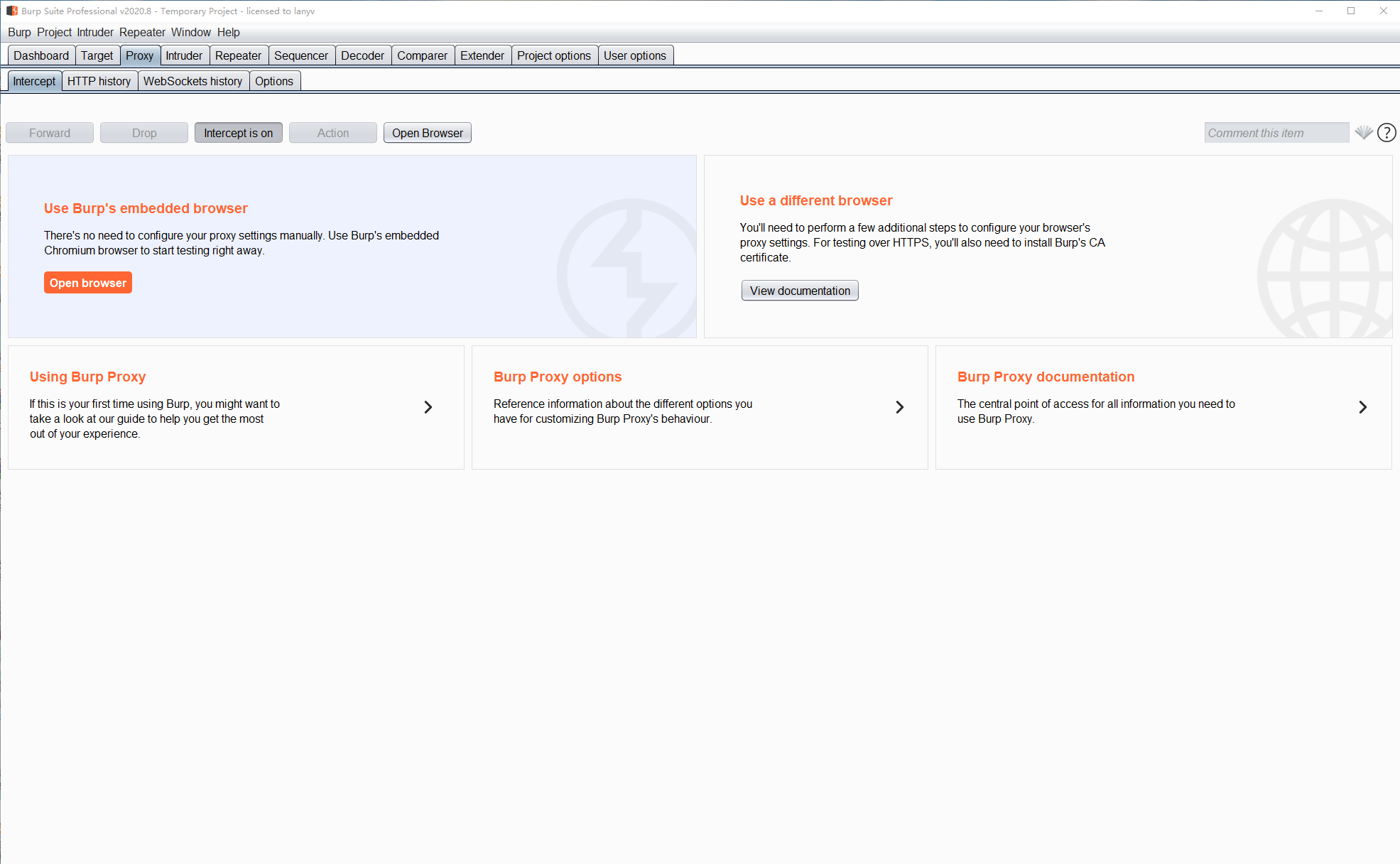Image resolution: width=1400 pixels, height=864 pixels.
Task: Click the orange Open browser button
Action: click(88, 283)
